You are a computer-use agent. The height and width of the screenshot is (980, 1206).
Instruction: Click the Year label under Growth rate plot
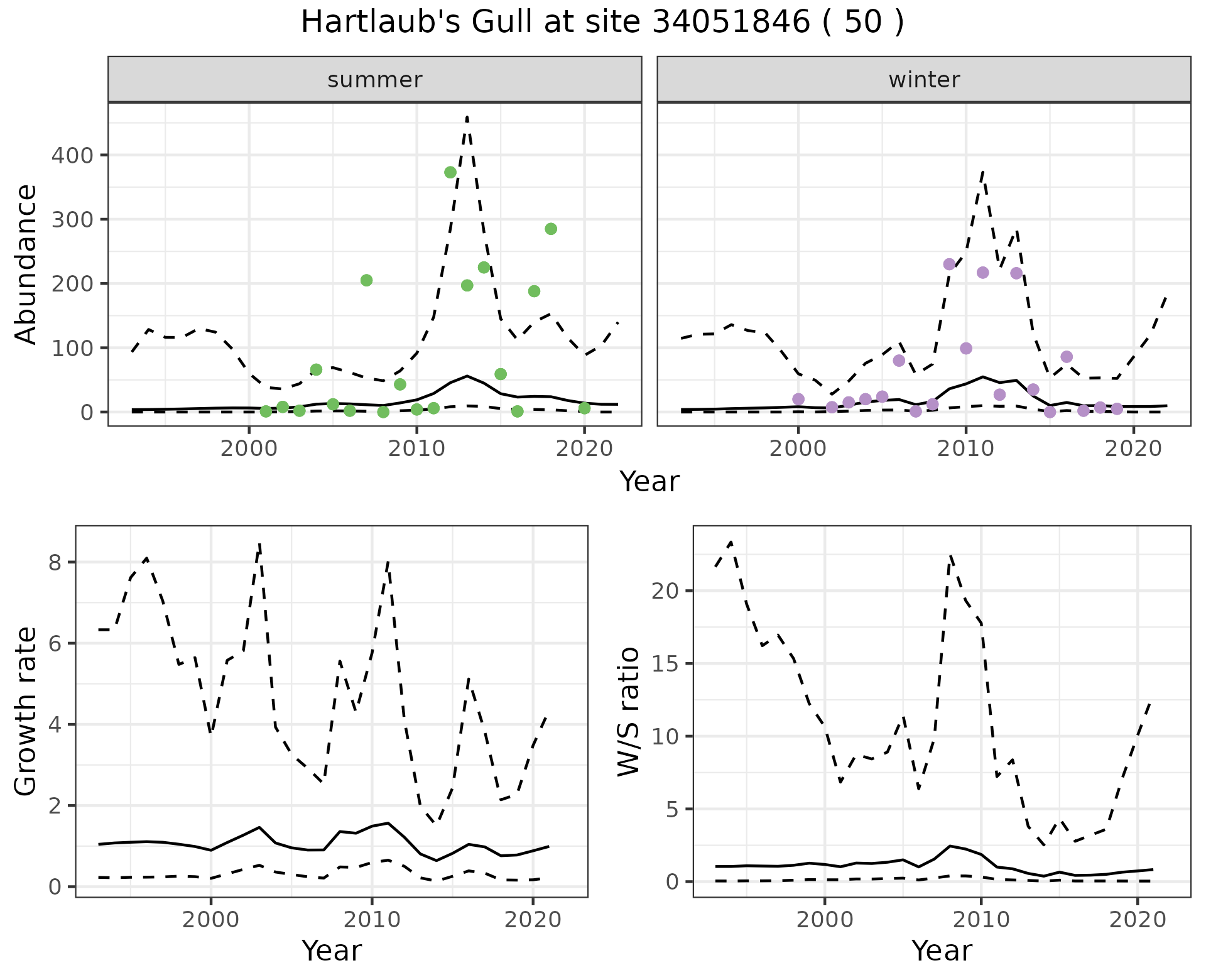pos(332,950)
